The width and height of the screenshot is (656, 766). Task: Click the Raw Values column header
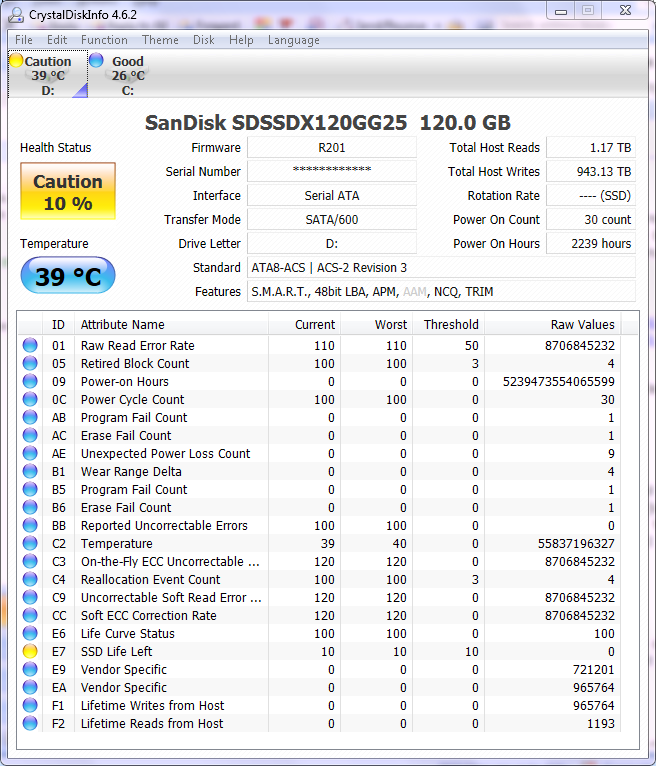[582, 325]
